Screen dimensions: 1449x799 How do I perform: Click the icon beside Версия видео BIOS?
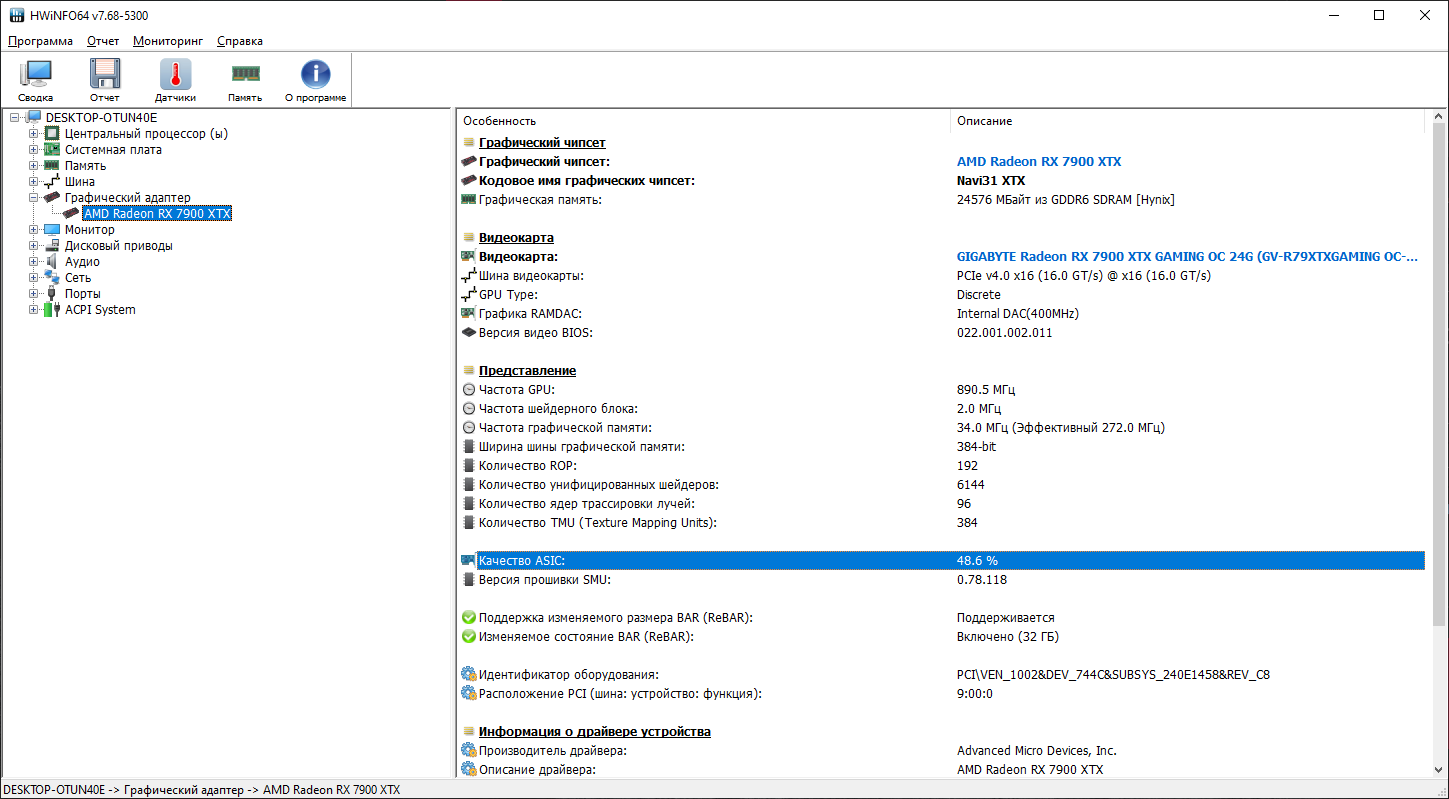point(469,333)
